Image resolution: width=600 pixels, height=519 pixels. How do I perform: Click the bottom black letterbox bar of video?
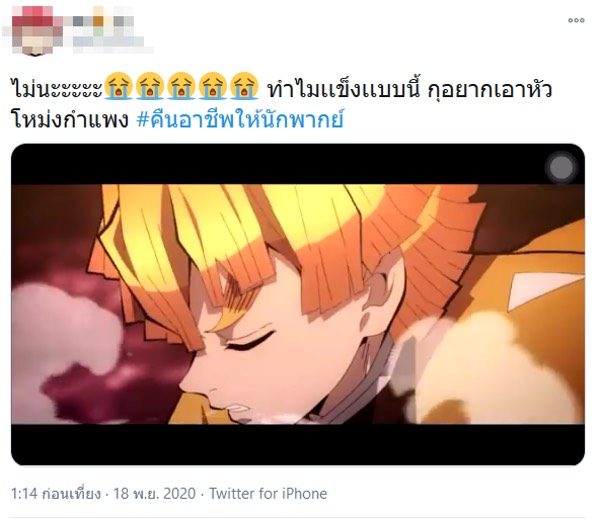click(298, 444)
